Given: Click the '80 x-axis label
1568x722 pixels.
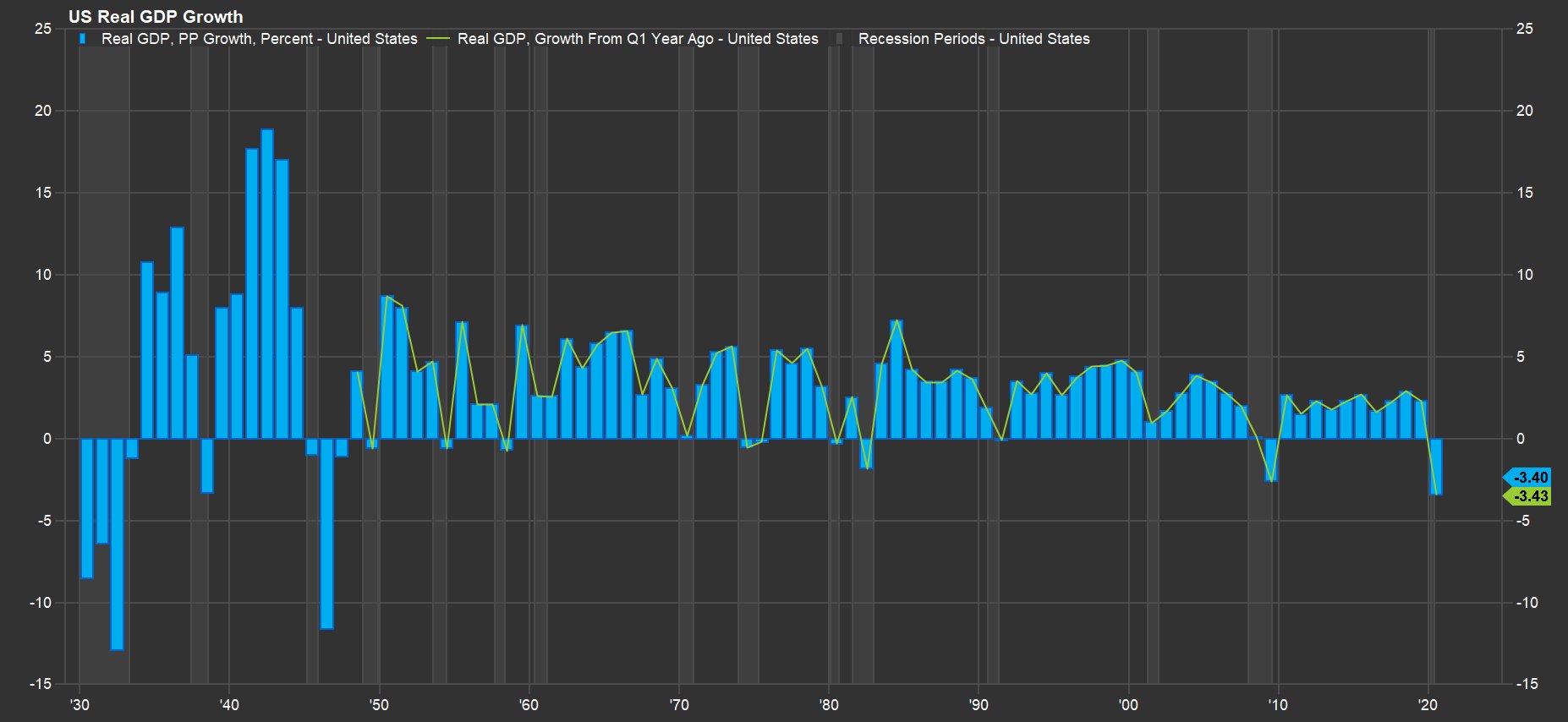Looking at the screenshot, I should pos(829,705).
